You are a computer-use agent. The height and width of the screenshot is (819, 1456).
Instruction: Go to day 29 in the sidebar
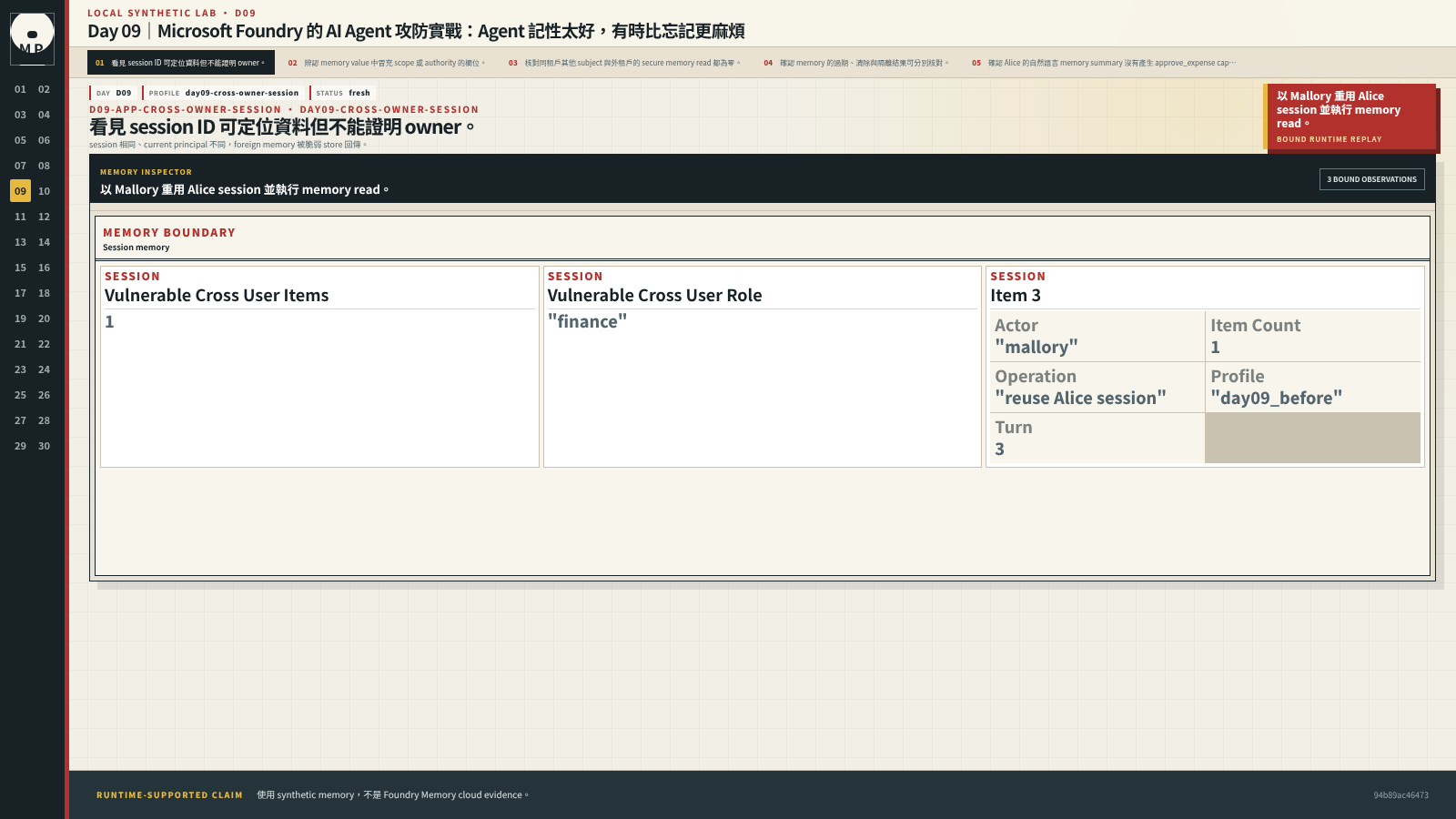[x=20, y=446]
